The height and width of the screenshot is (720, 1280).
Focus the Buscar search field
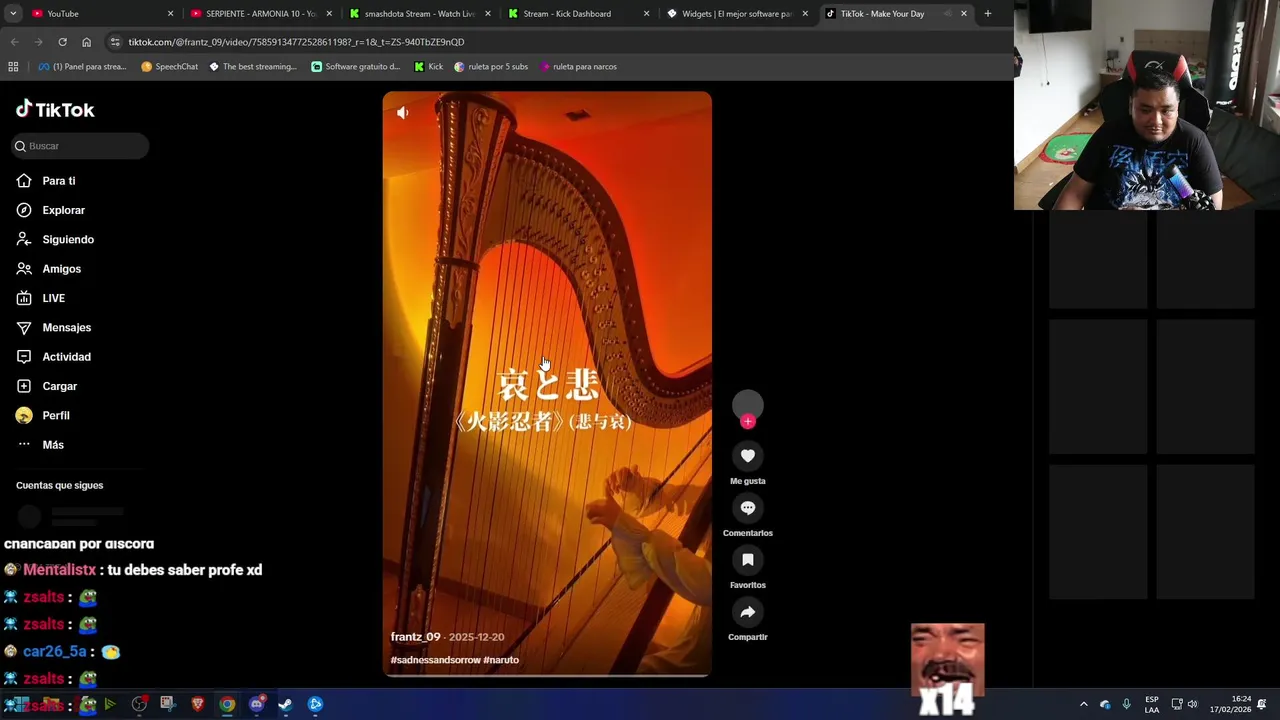click(x=80, y=146)
